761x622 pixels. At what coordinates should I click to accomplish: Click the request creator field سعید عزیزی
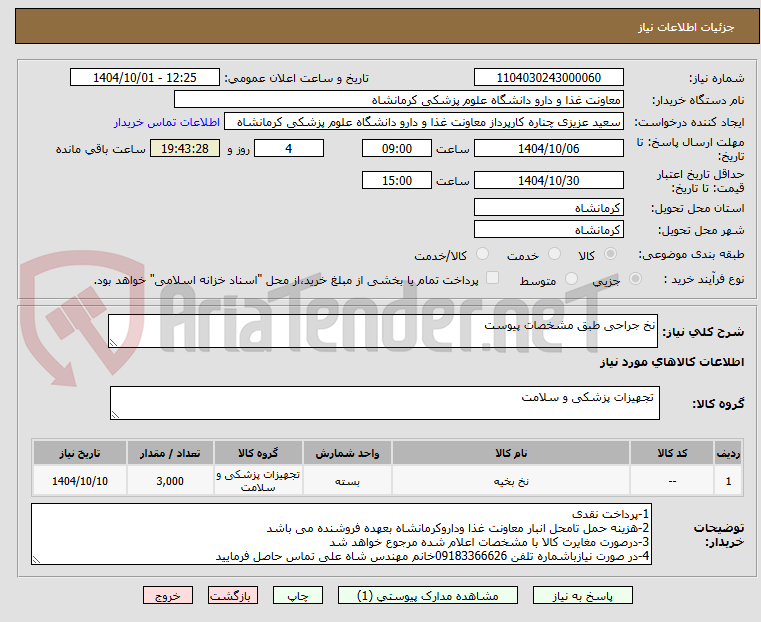(424, 122)
